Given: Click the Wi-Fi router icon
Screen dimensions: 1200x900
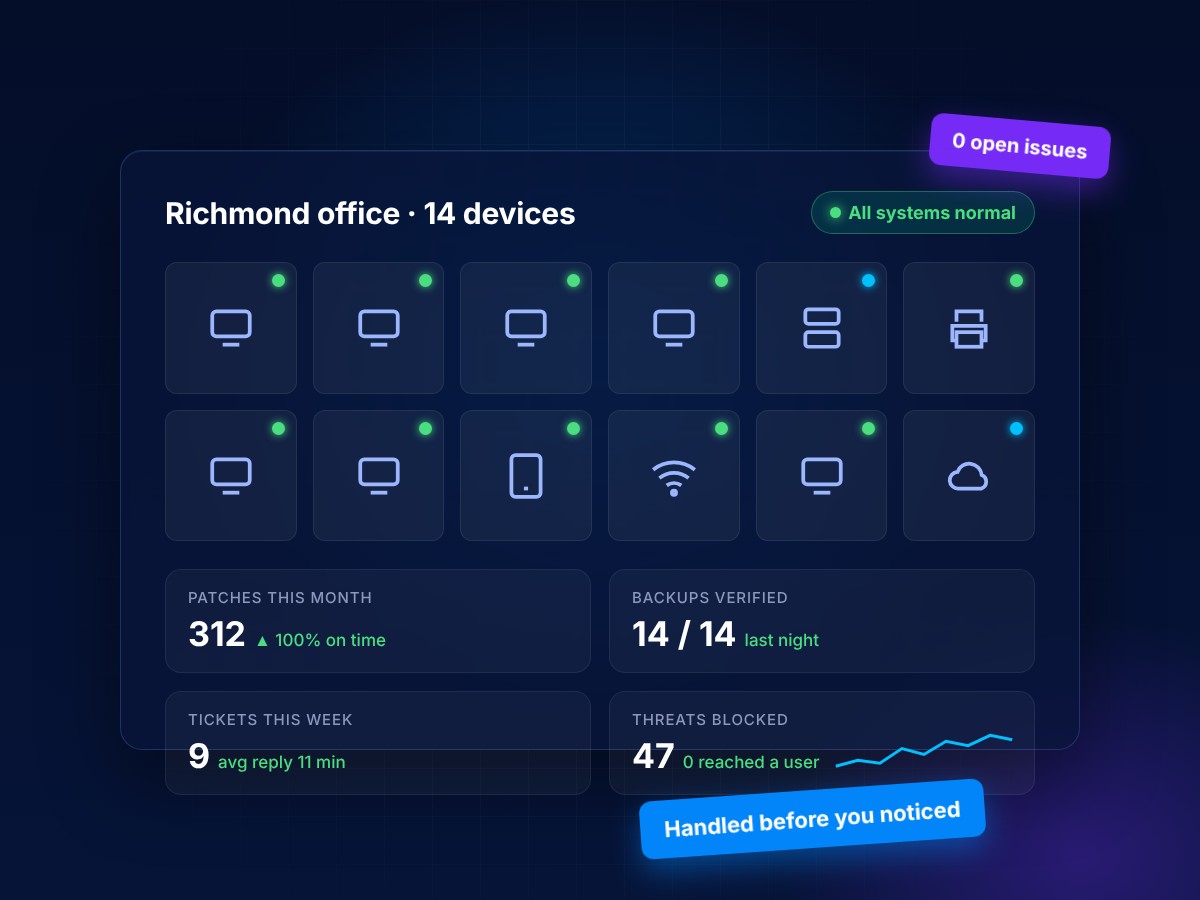Looking at the screenshot, I should click(674, 477).
